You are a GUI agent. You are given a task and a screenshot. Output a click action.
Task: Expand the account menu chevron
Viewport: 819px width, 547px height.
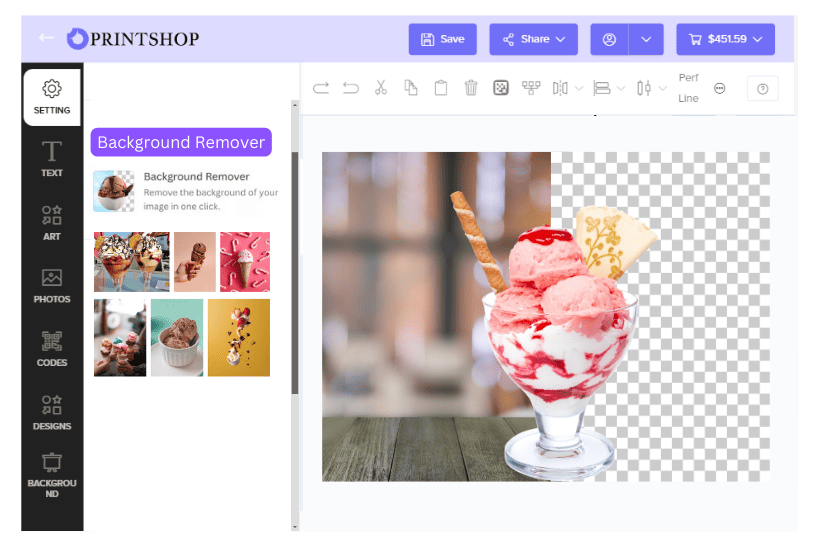coord(646,39)
